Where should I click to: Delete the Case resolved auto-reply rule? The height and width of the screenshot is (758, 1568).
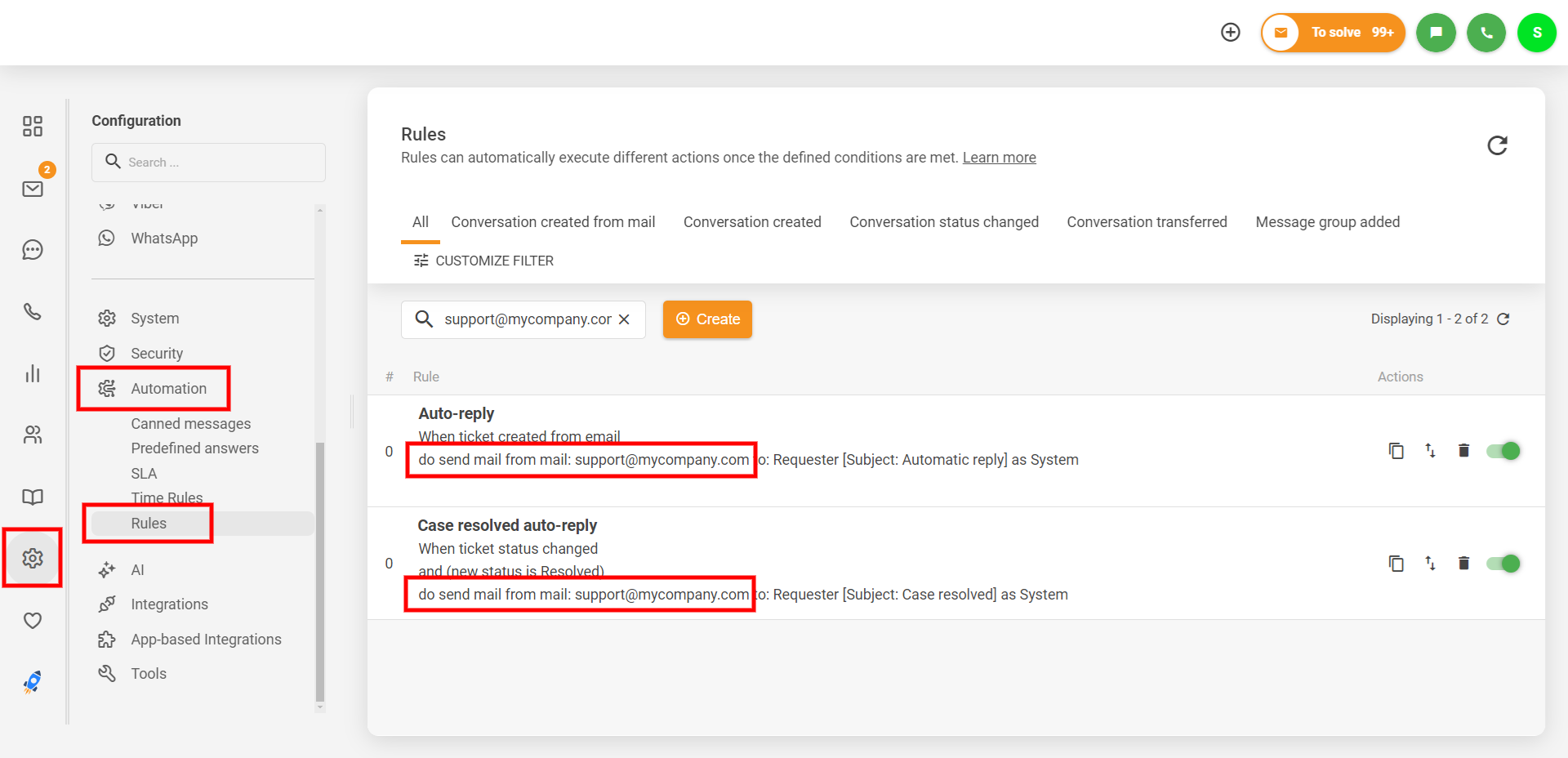tap(1463, 564)
